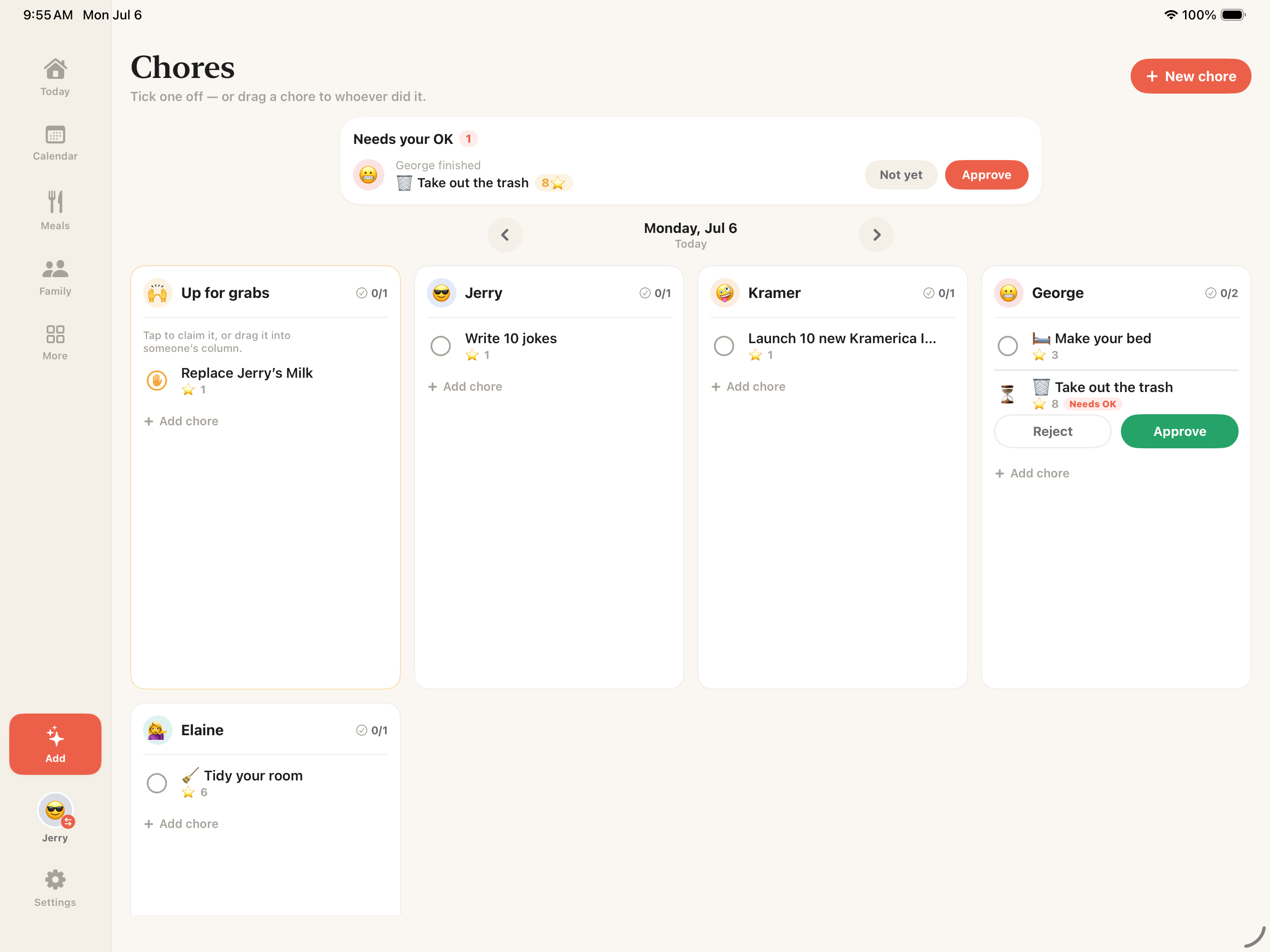Click the Needs your OK count badge
This screenshot has width=1270, height=952.
click(468, 139)
